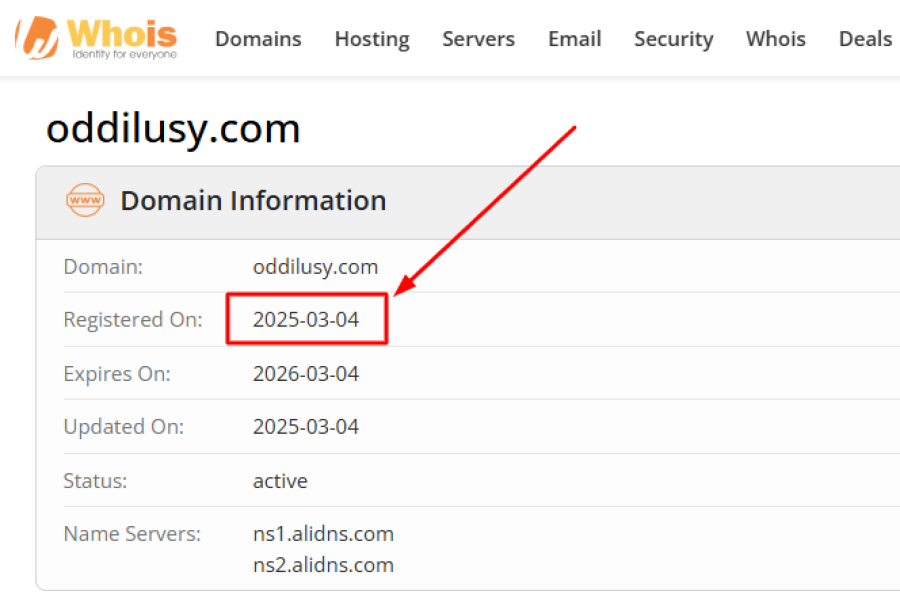Viewport: 900px width, 606px height.
Task: Open the Domains menu
Action: (258, 39)
